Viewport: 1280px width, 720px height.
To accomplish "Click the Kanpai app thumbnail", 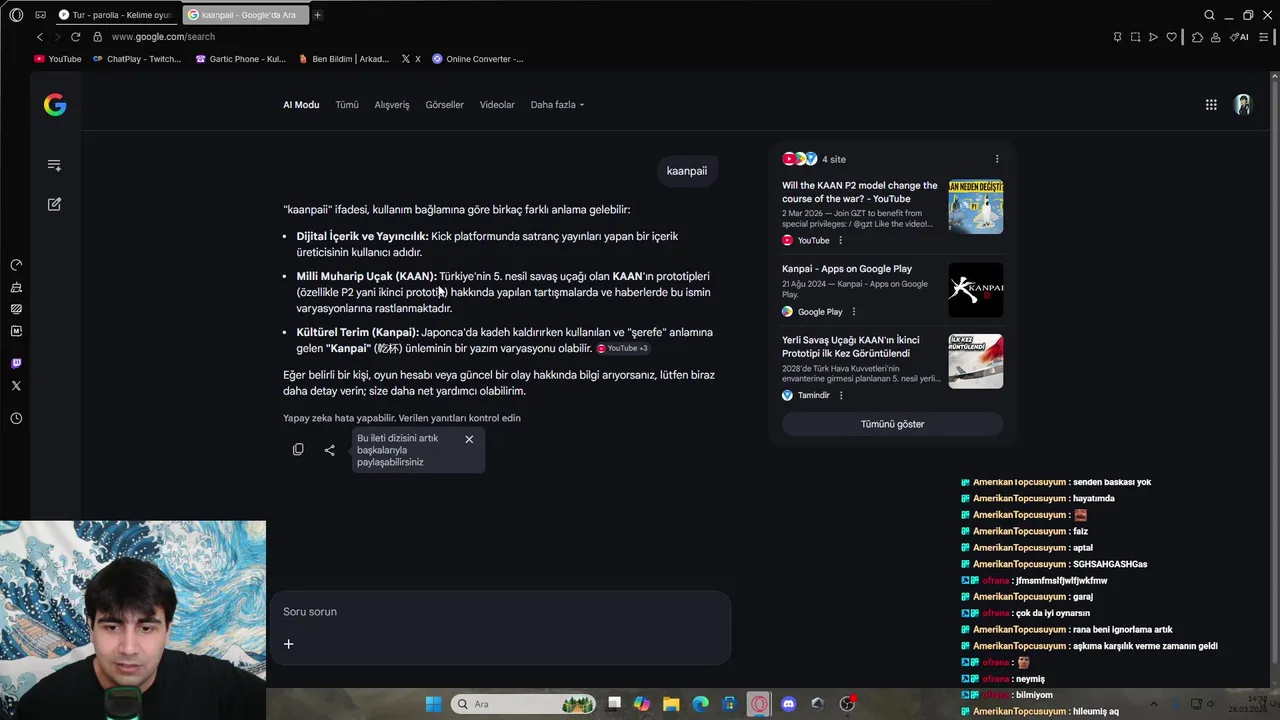I will [976, 290].
